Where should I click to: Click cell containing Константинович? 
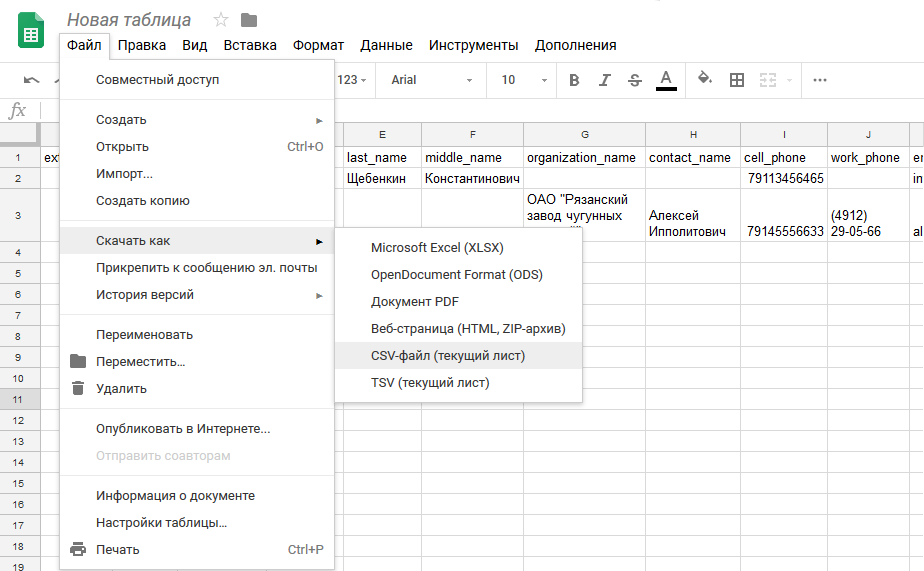point(473,179)
